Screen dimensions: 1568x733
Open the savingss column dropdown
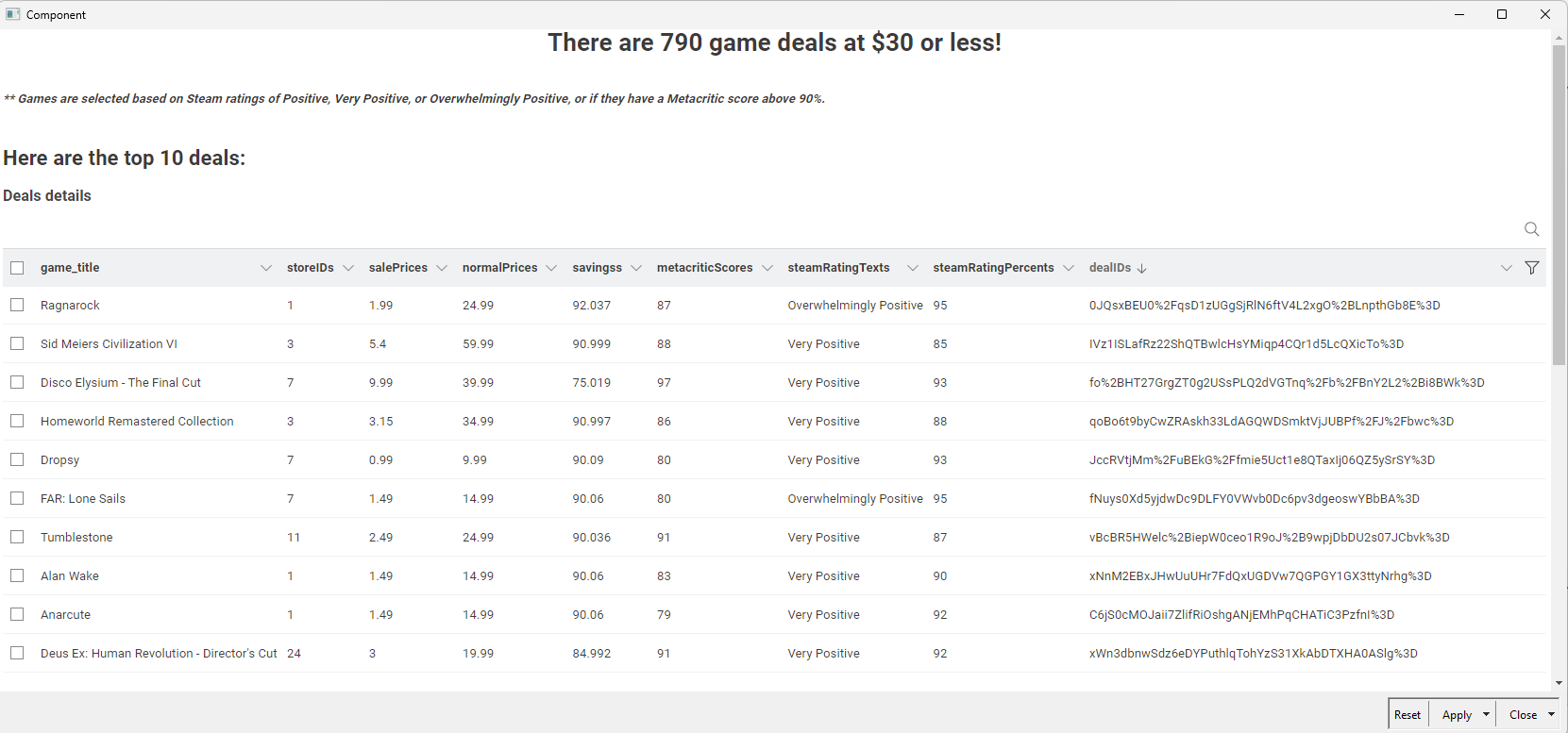tap(636, 268)
